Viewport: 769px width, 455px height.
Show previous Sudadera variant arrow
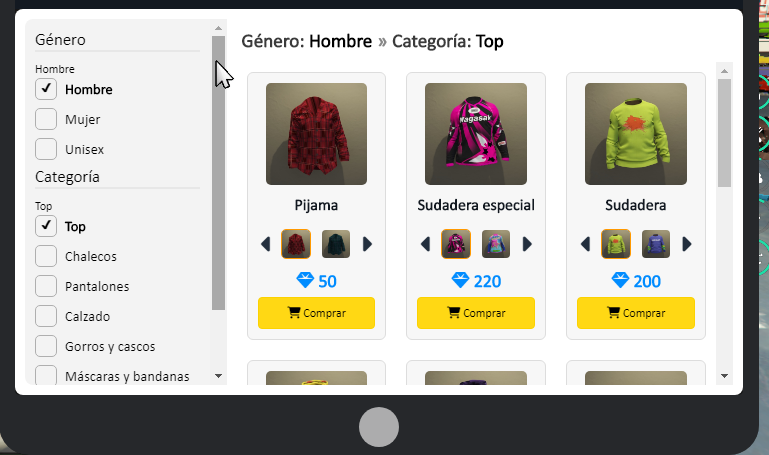pyautogui.click(x=585, y=244)
